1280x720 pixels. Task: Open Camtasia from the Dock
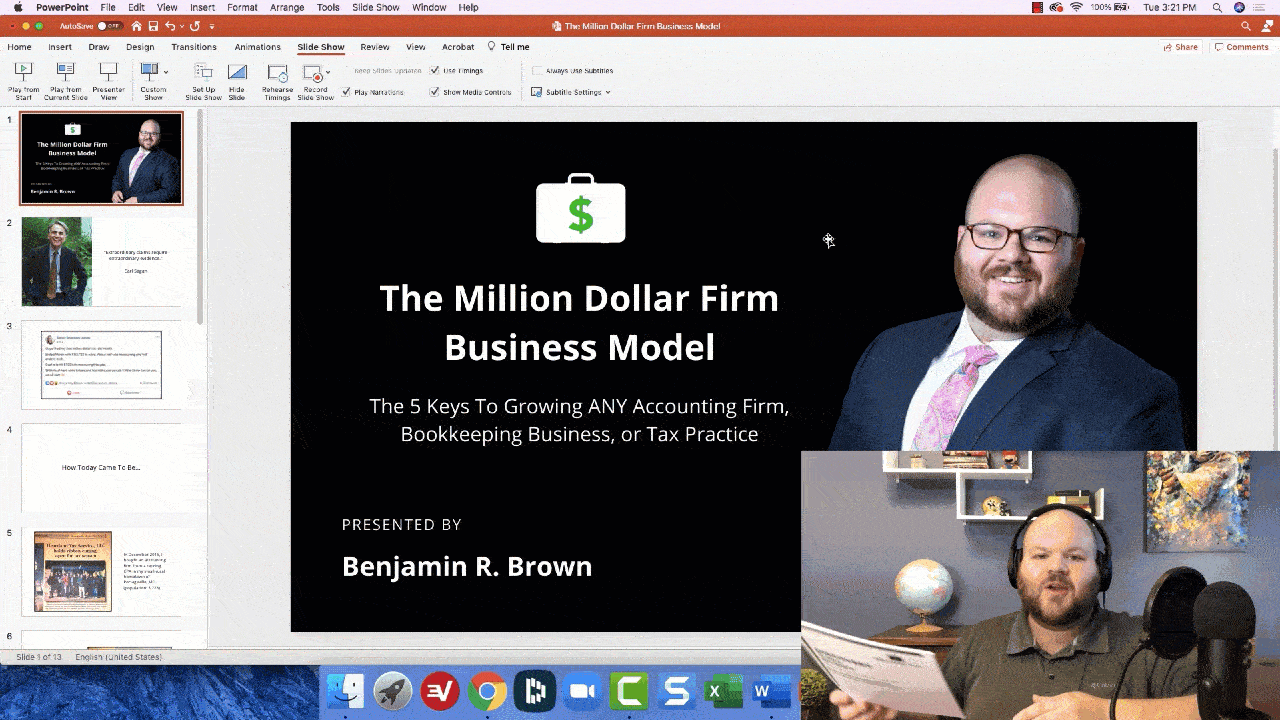(630, 692)
